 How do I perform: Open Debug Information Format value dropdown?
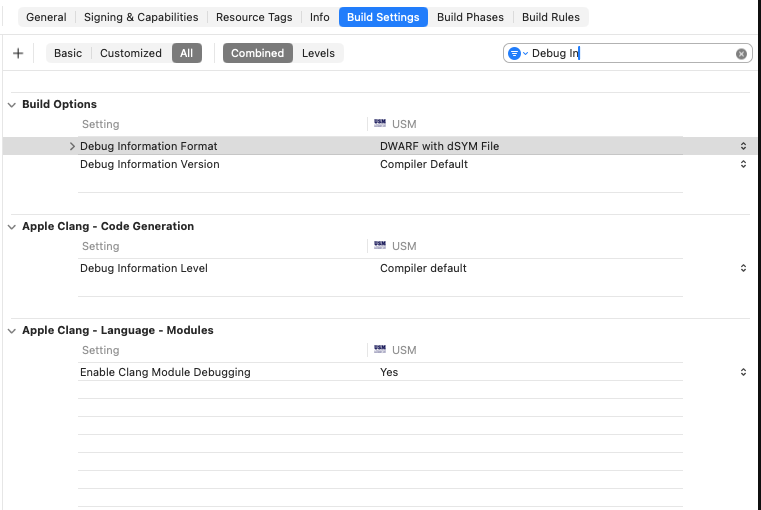coord(742,146)
